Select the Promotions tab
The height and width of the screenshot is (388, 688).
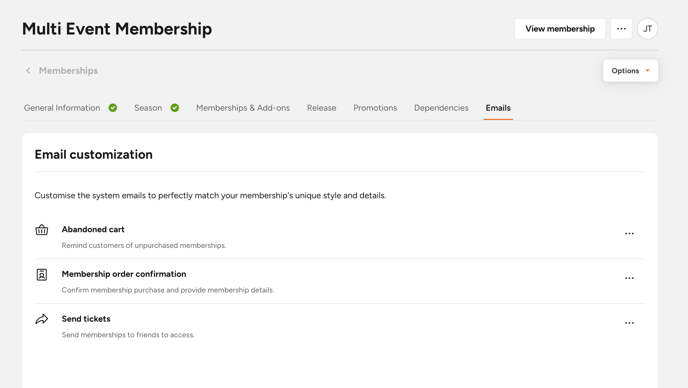coord(375,108)
